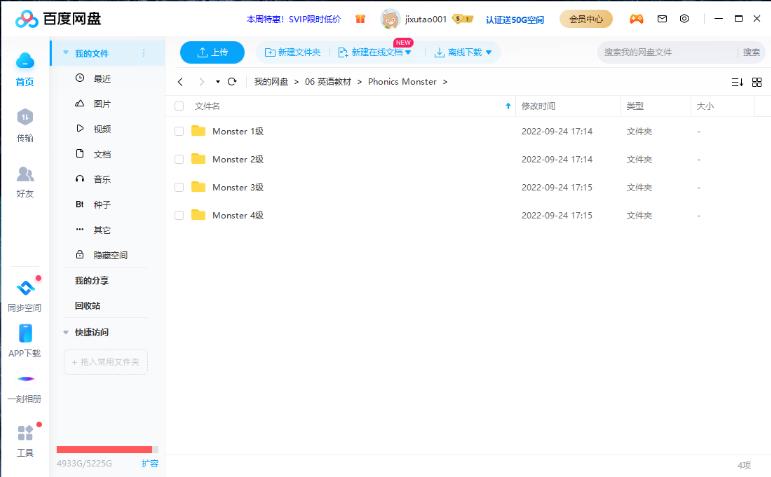Screen dimensions: 771x477
Task: Click the gift box icon in title bar
Action: (x=360, y=19)
